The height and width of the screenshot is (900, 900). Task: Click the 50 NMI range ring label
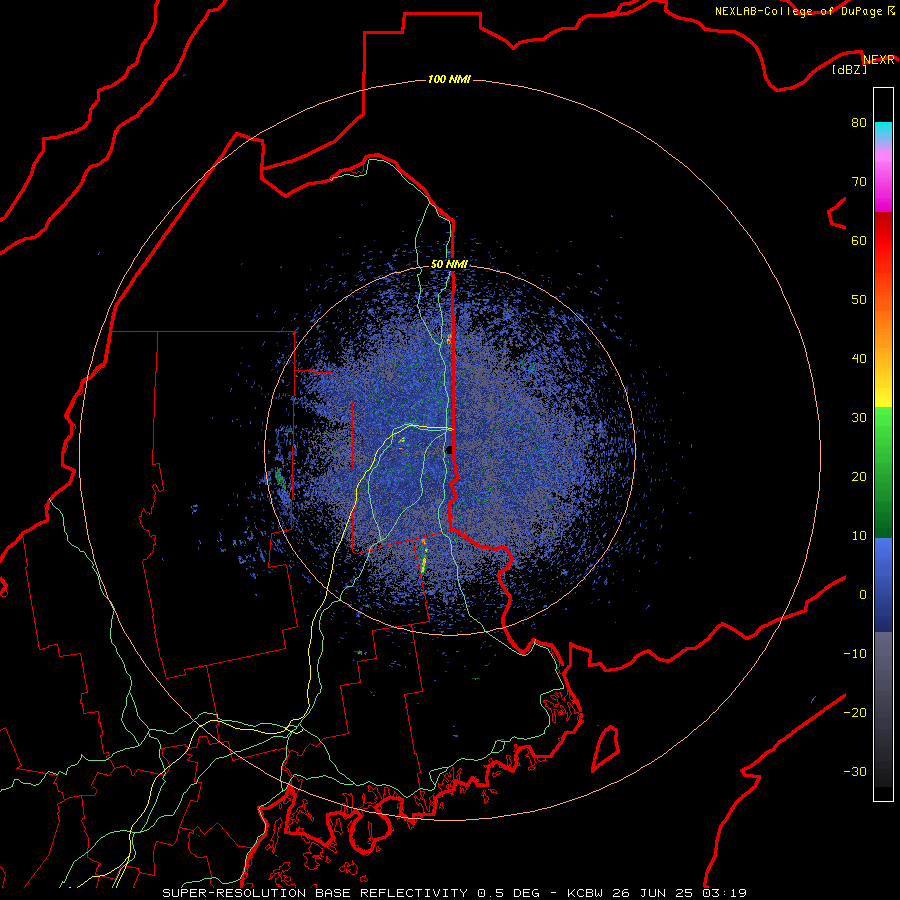point(449,264)
